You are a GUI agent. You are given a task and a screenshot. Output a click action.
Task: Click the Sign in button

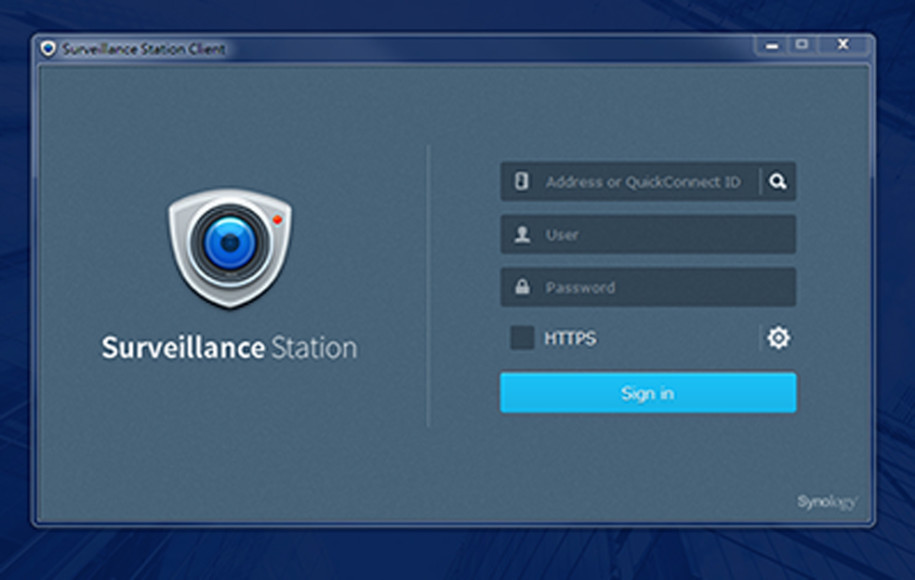(648, 393)
